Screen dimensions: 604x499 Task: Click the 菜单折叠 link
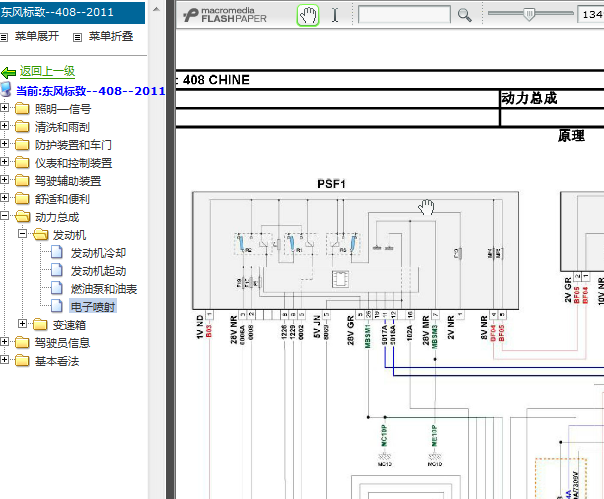[111, 36]
